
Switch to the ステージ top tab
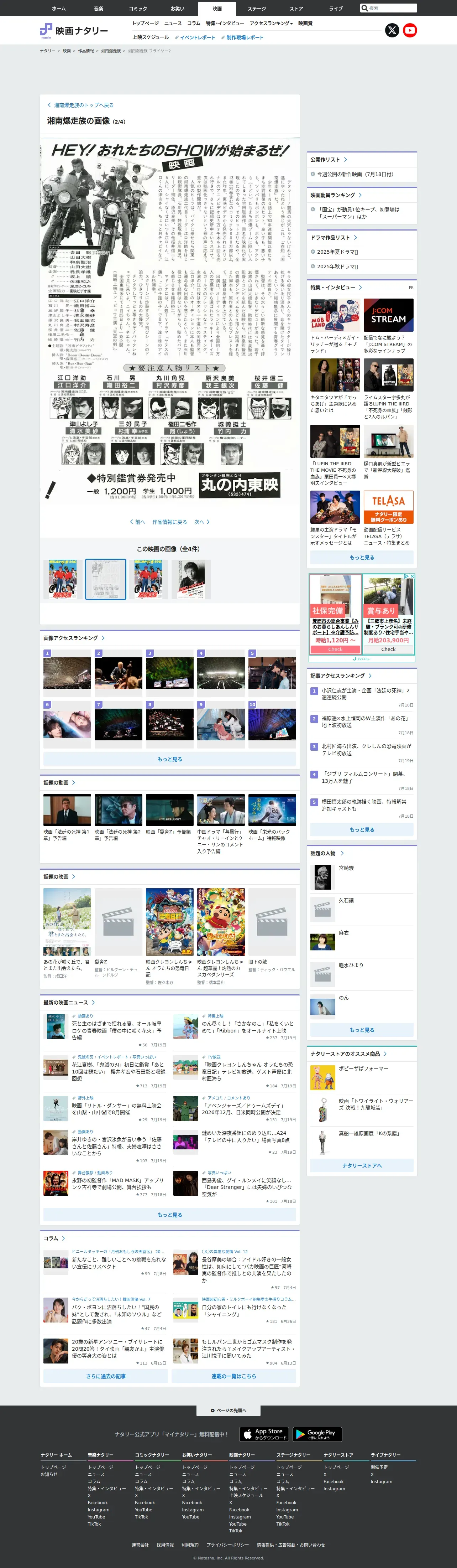(x=257, y=9)
